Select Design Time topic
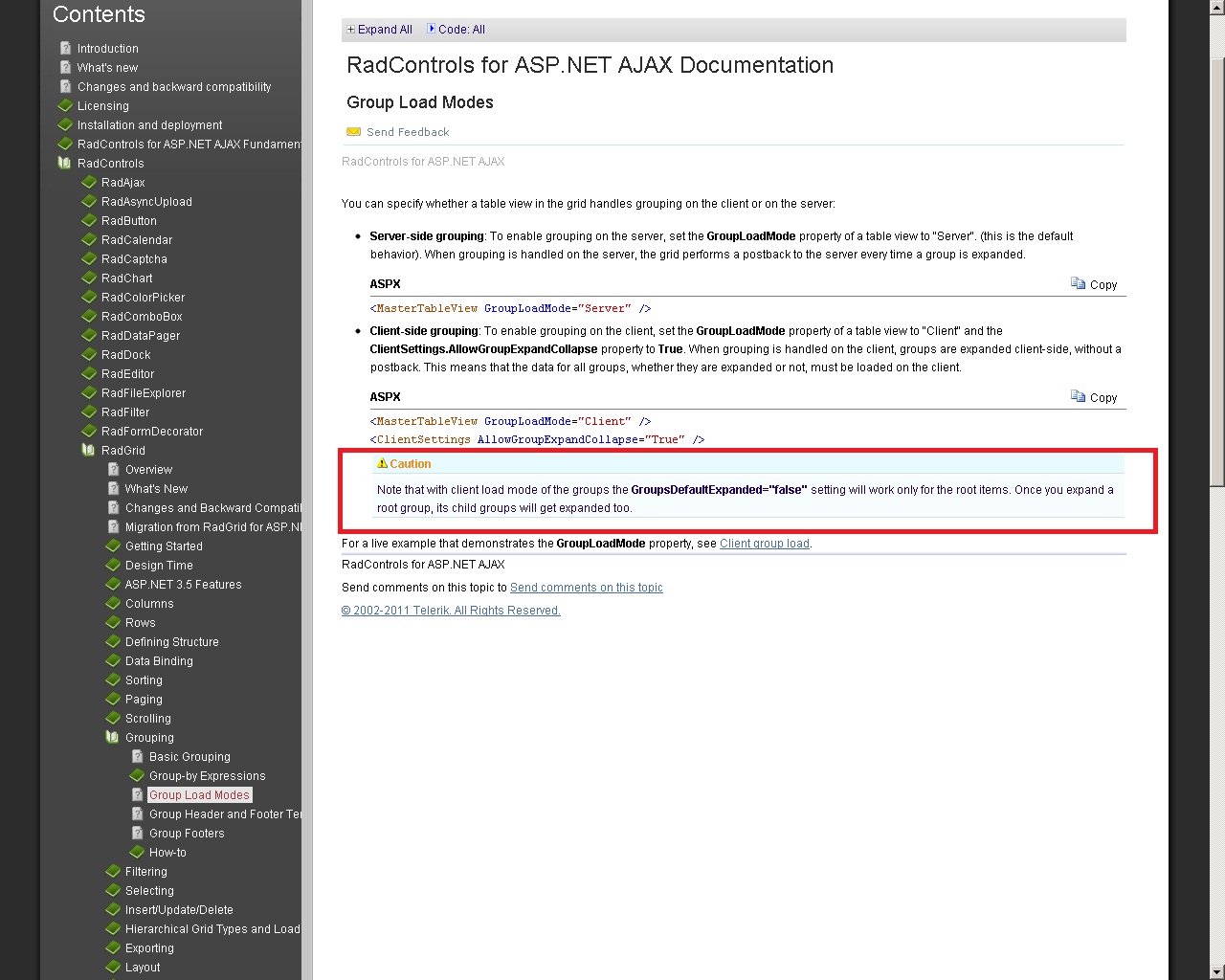This screenshot has height=980, width=1225. [x=159, y=566]
